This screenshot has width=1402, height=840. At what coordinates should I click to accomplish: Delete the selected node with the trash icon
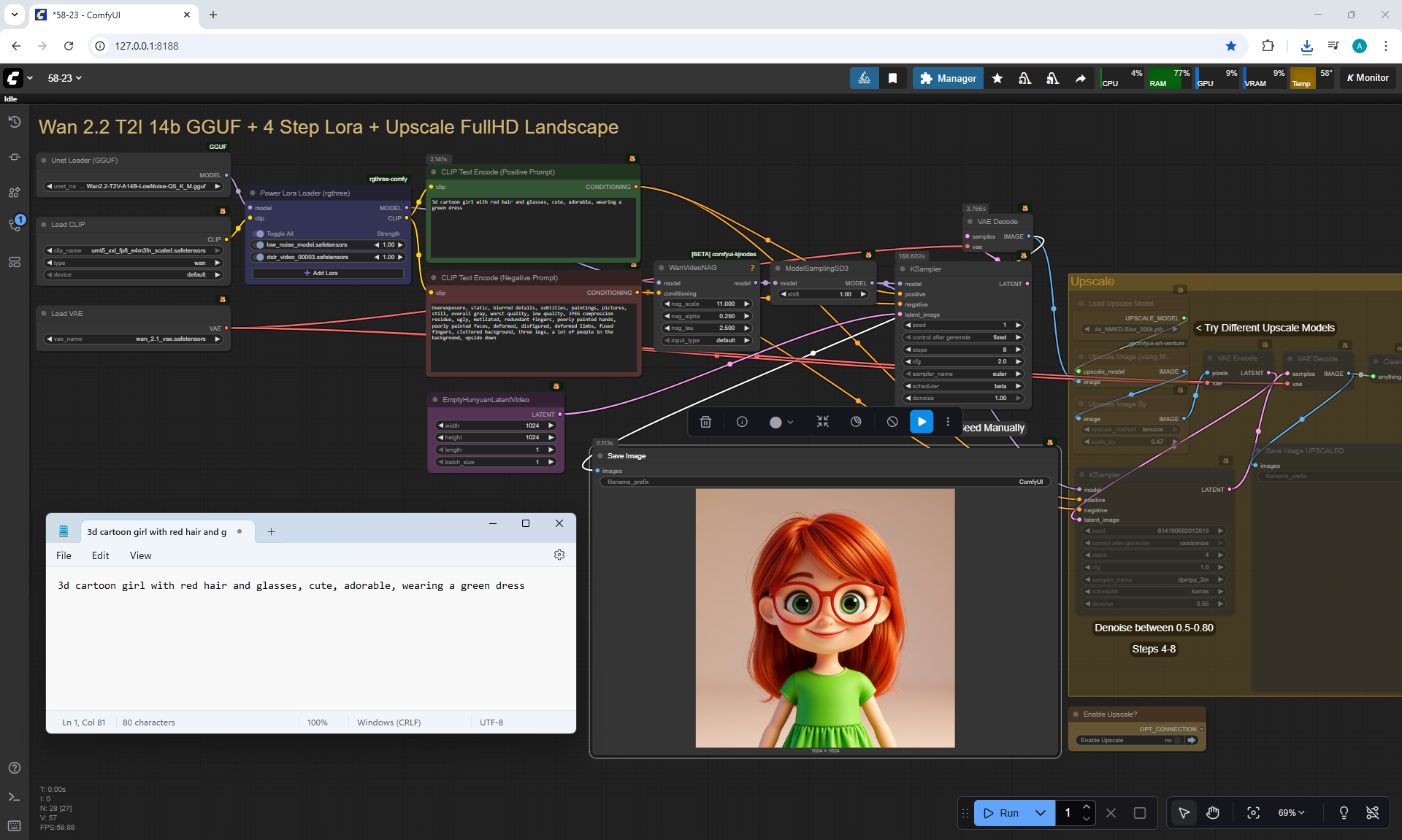705,422
